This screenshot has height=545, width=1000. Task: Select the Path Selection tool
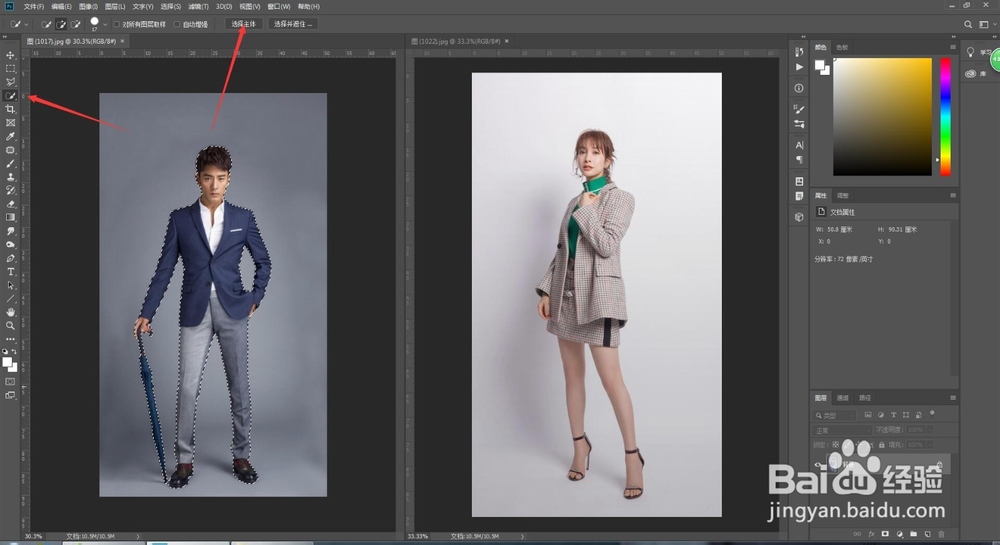pos(10,285)
